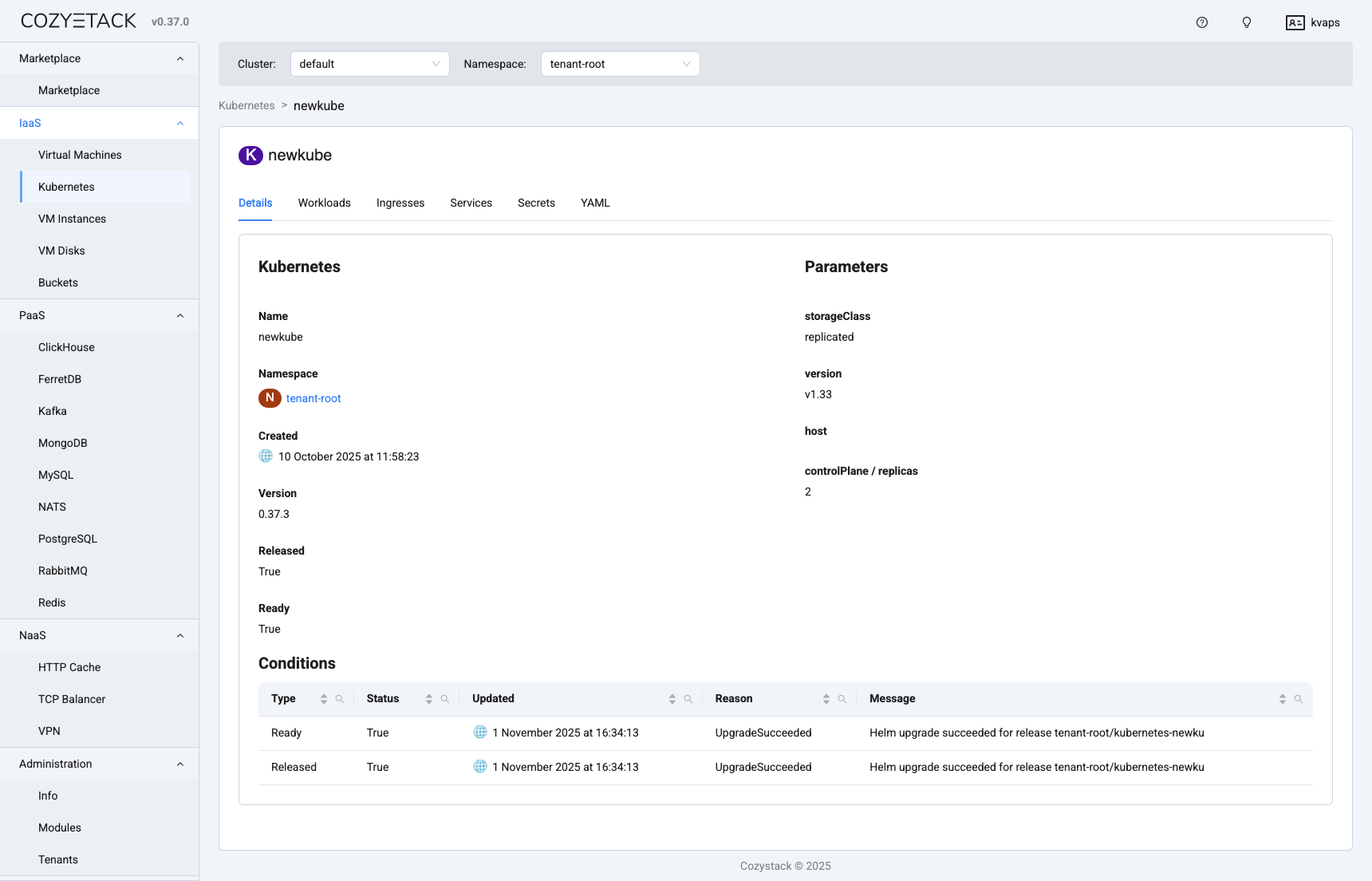The width and height of the screenshot is (1372, 881).
Task: Click the newkube K avatar icon
Action: (x=250, y=155)
